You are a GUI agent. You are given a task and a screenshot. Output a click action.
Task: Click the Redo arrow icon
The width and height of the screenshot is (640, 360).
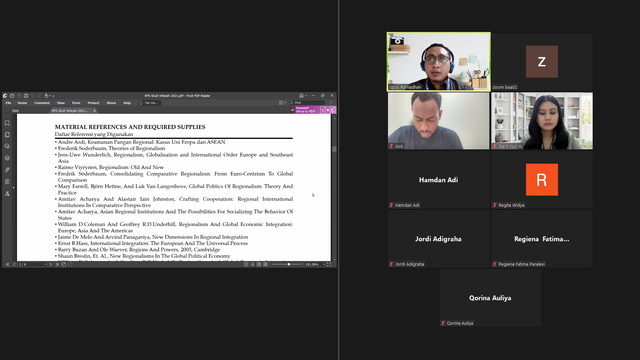click(40, 96)
